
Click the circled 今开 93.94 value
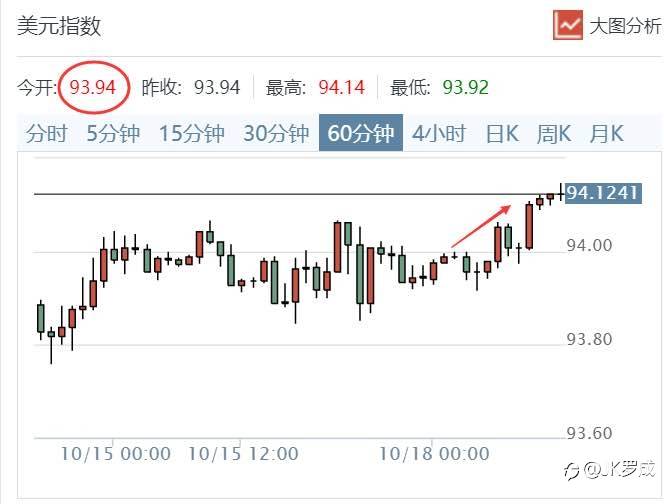point(93,87)
